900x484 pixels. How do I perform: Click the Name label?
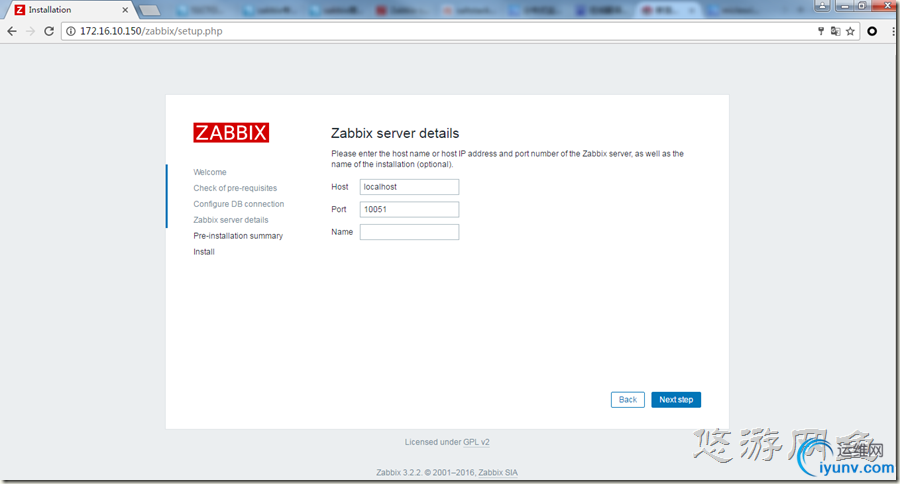[x=342, y=232]
